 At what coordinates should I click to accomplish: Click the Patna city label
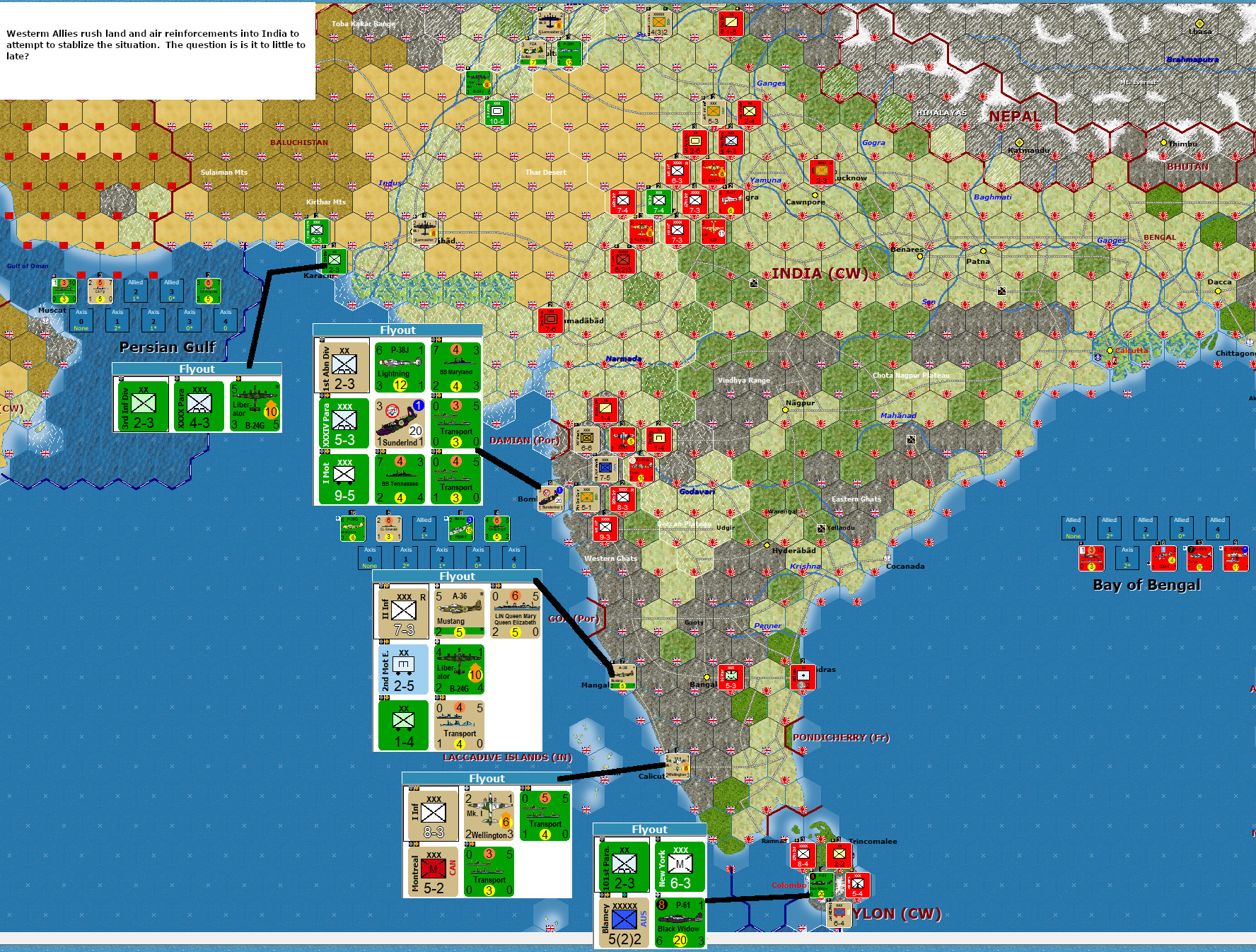tap(978, 261)
